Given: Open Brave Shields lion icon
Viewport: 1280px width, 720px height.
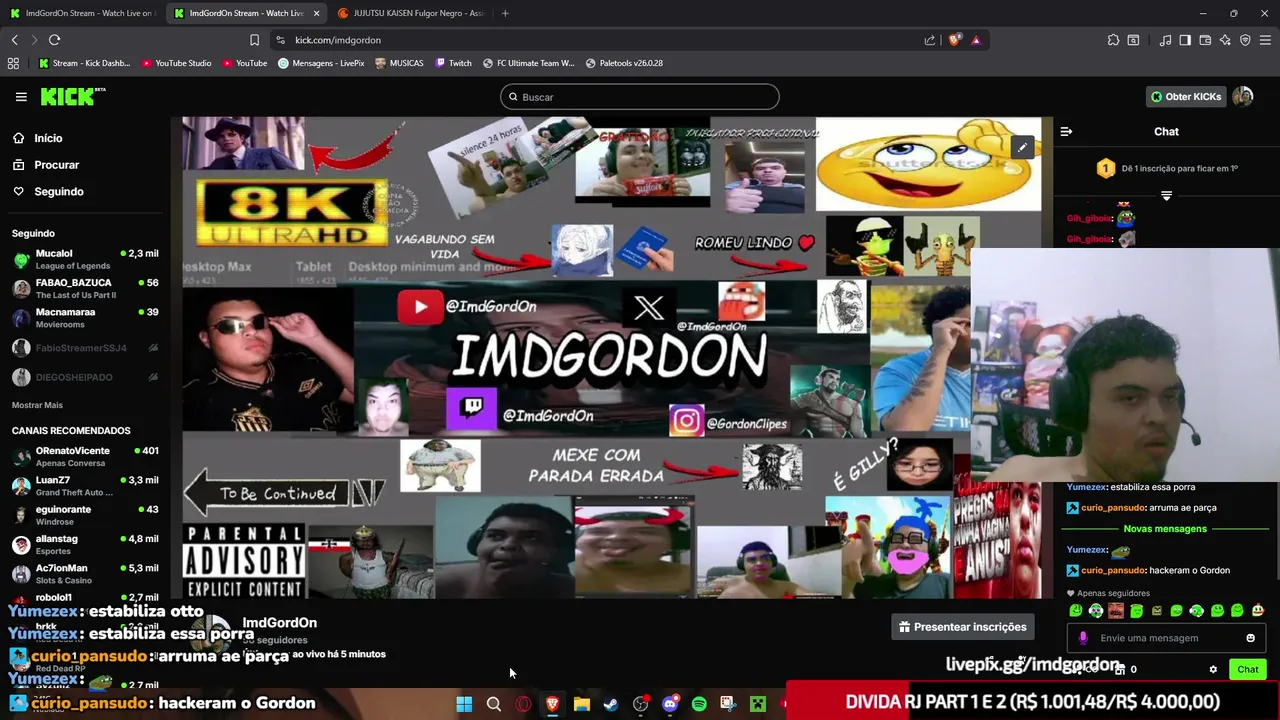Looking at the screenshot, I should (x=954, y=40).
